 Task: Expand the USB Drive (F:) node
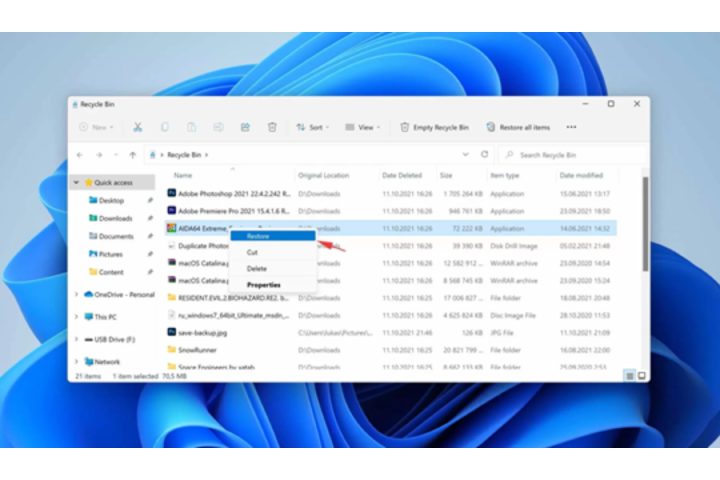pyautogui.click(x=76, y=339)
